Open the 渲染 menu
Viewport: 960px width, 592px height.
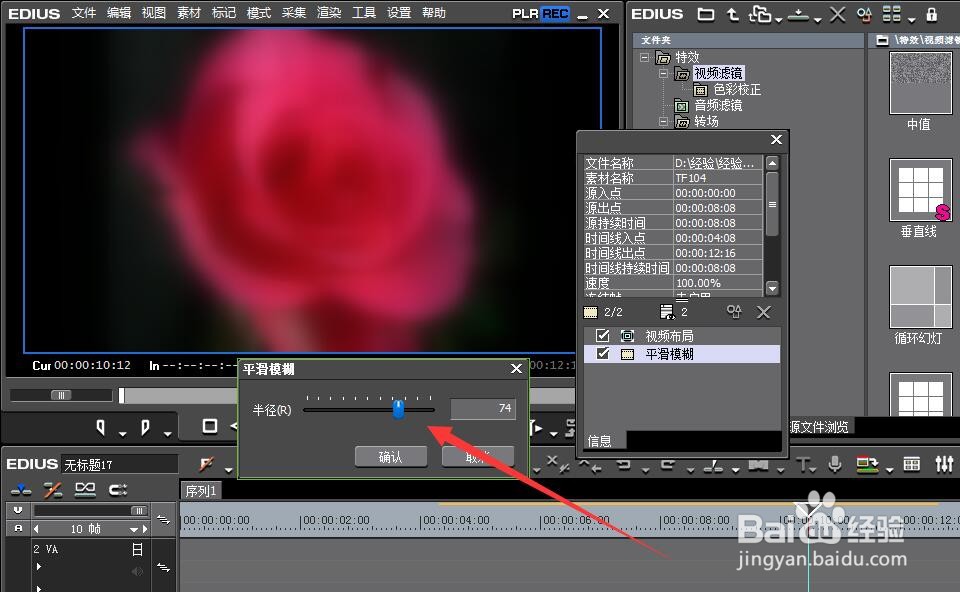(x=329, y=13)
